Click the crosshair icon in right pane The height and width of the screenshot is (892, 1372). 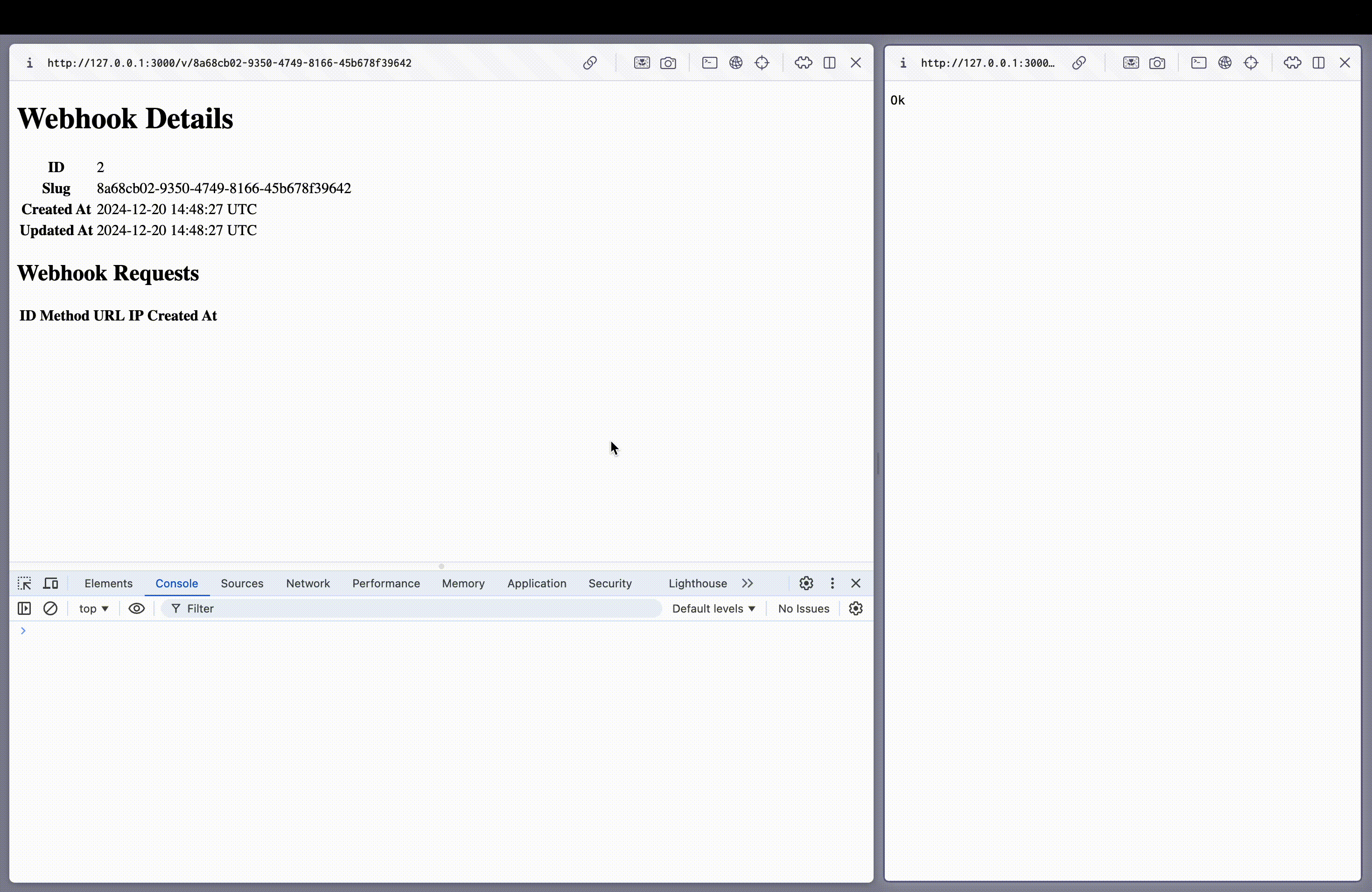(x=1251, y=63)
